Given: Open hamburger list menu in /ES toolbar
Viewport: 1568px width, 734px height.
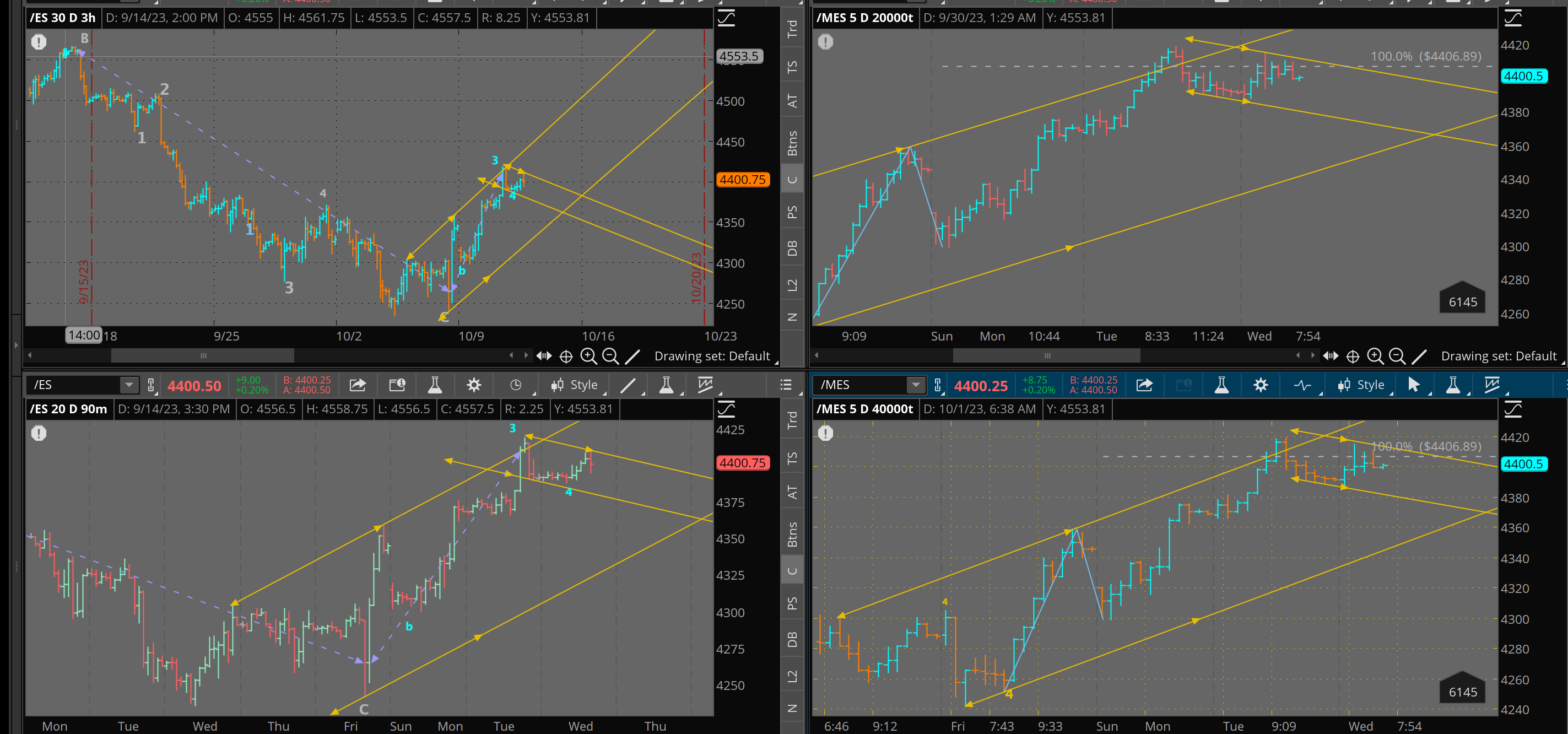Looking at the screenshot, I should point(786,385).
